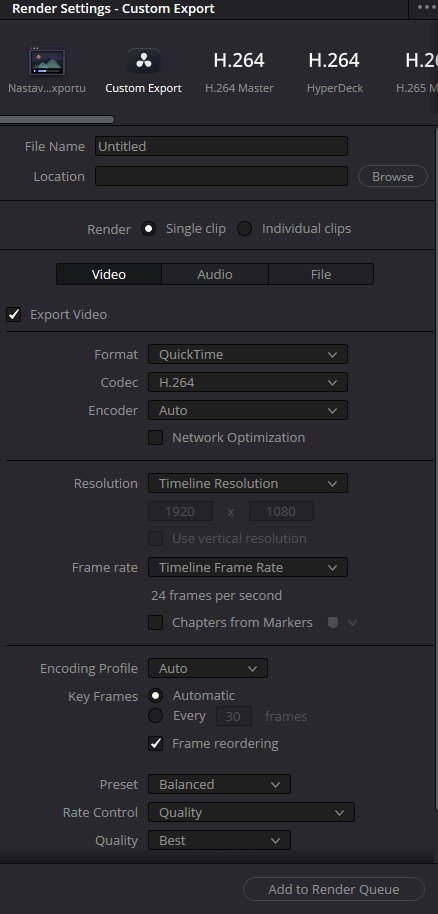This screenshot has width=438, height=914.
Task: Uncheck the Export Video checkbox
Action: coord(13,315)
